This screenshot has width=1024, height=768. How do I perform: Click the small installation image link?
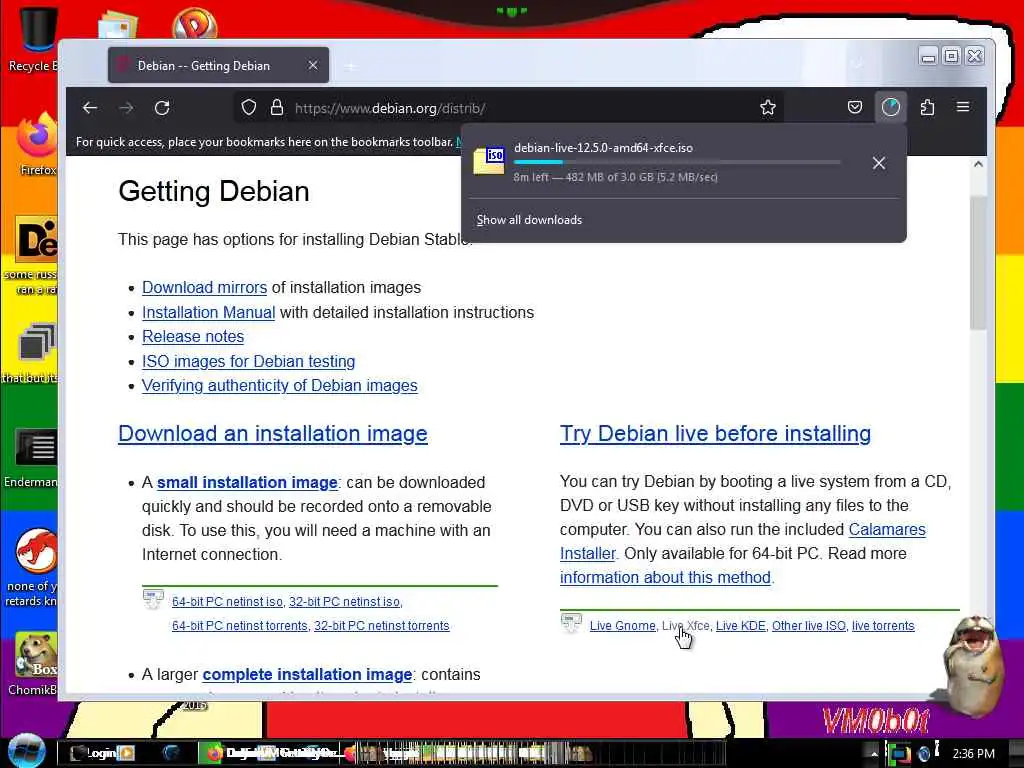[247, 483]
